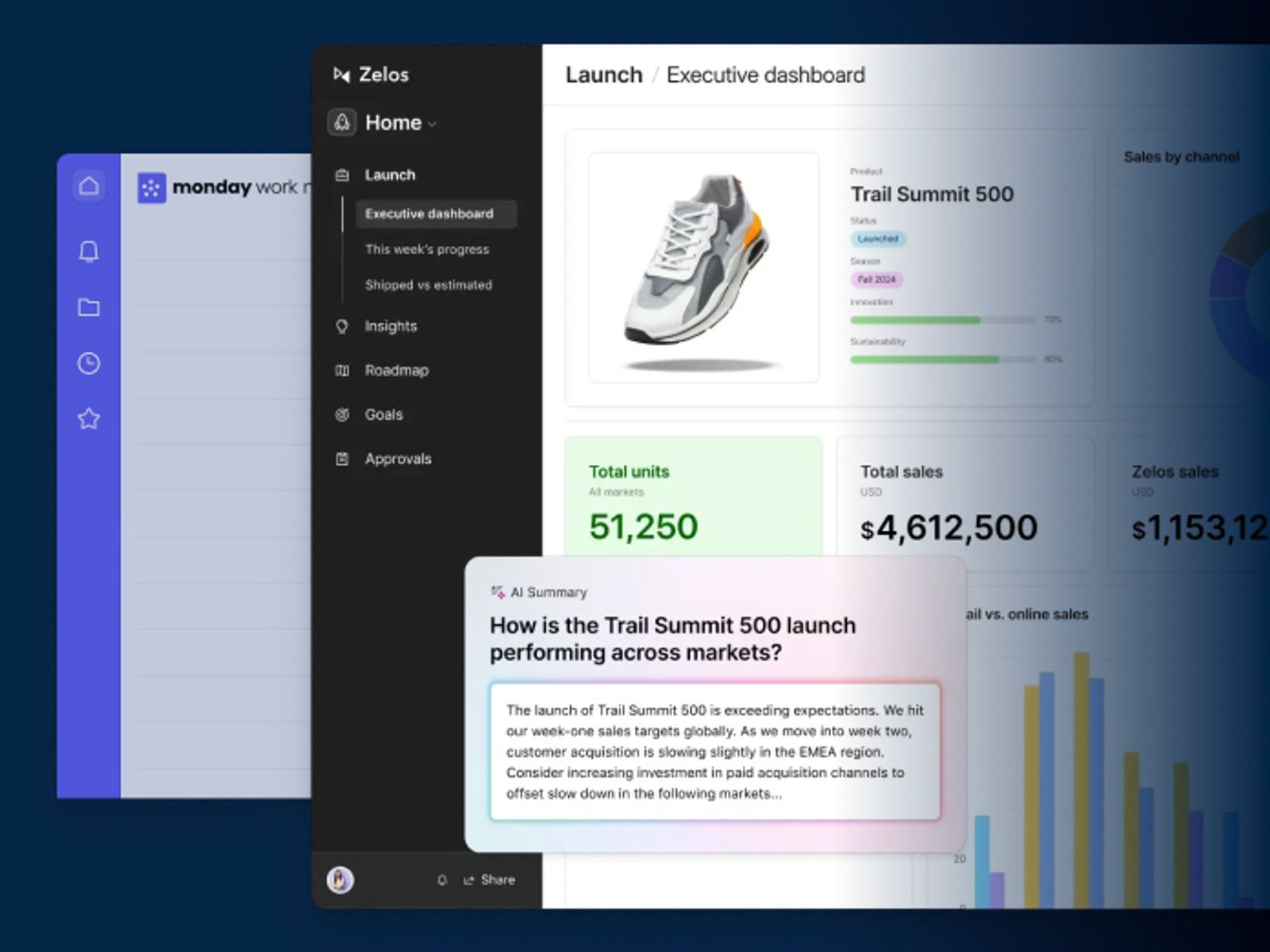Image resolution: width=1270 pixels, height=952 pixels.
Task: Open the Executive dashboard sidebar item
Action: pos(436,213)
